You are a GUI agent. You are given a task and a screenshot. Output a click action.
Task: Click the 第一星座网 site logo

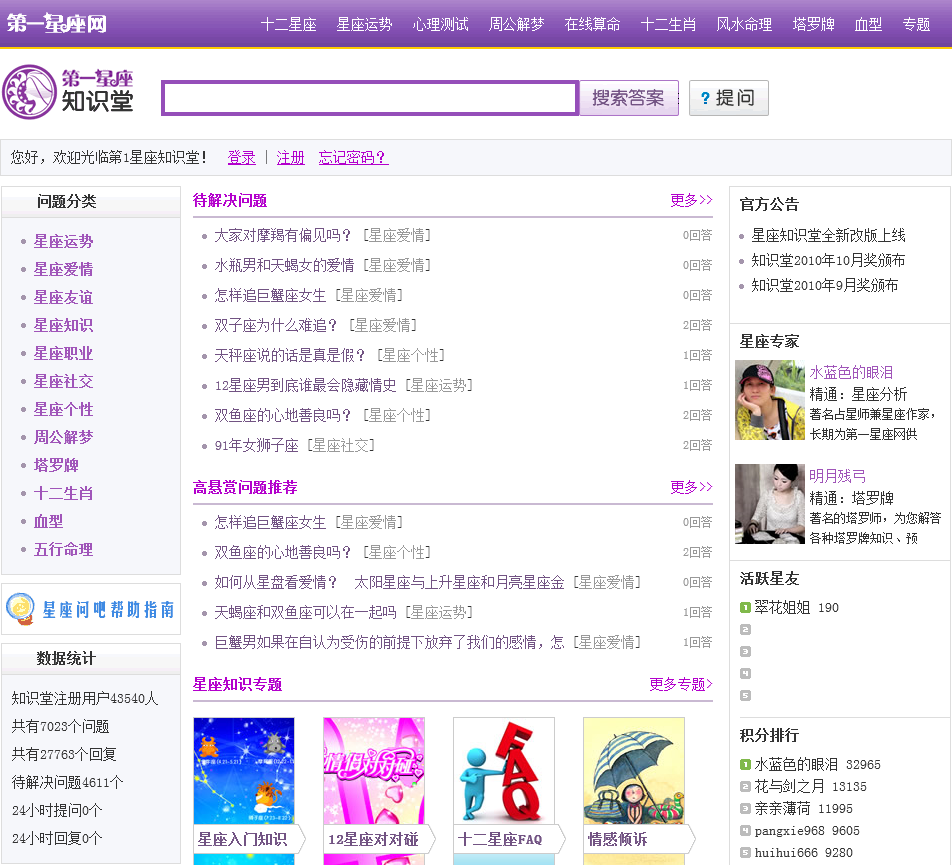coord(56,24)
